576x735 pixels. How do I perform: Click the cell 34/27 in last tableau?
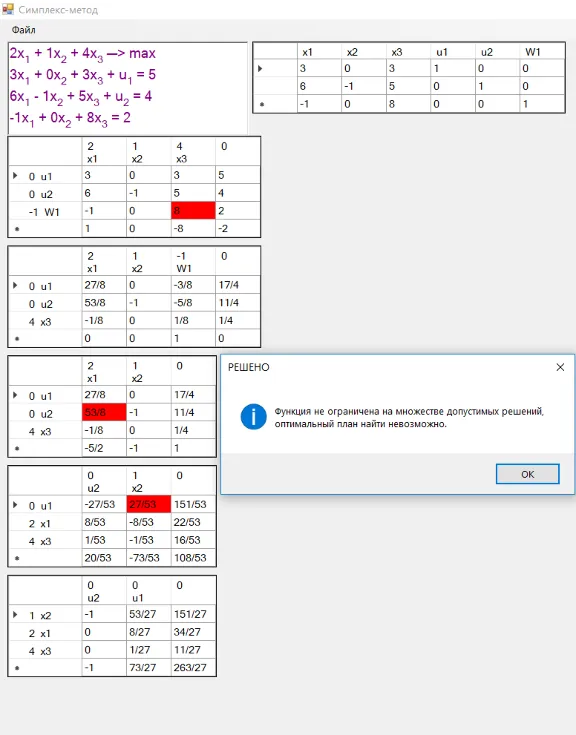click(193, 632)
